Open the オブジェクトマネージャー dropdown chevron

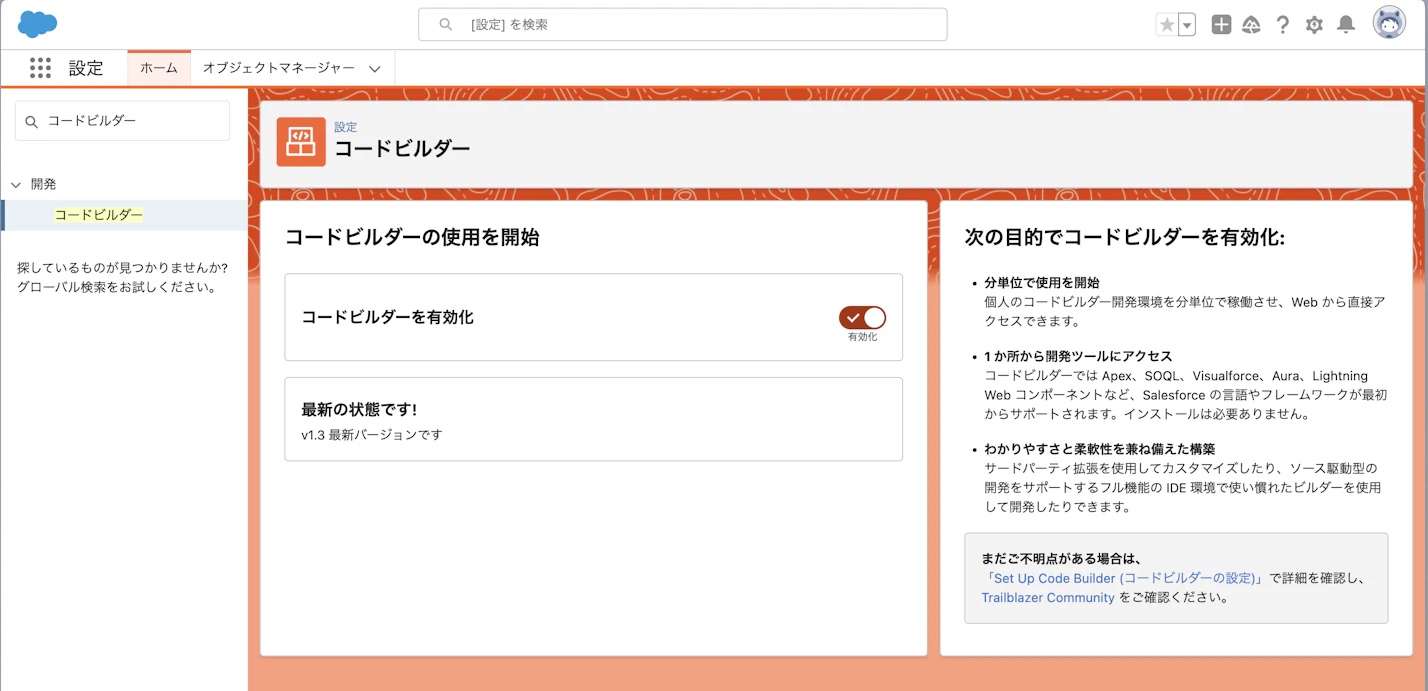pyautogui.click(x=374, y=68)
